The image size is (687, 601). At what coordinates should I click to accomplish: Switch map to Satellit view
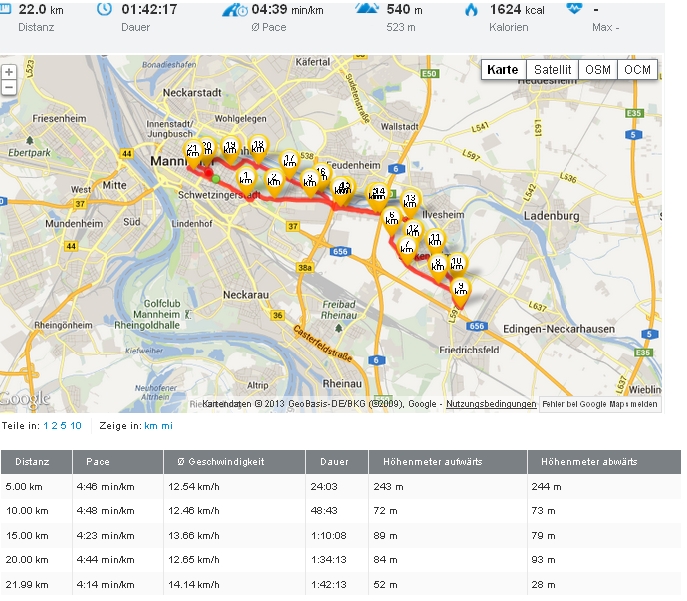click(552, 70)
